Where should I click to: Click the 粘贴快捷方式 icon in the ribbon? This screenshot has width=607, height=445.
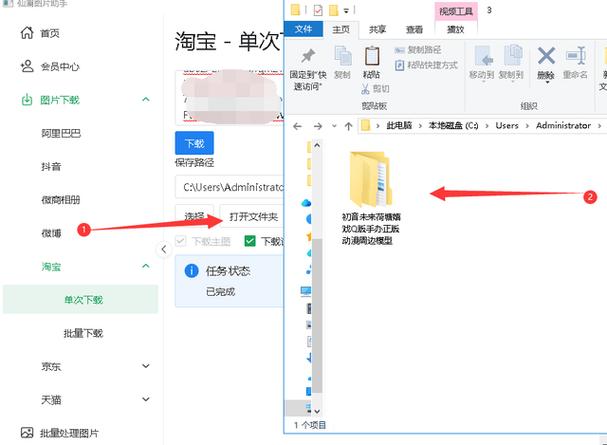coord(400,65)
